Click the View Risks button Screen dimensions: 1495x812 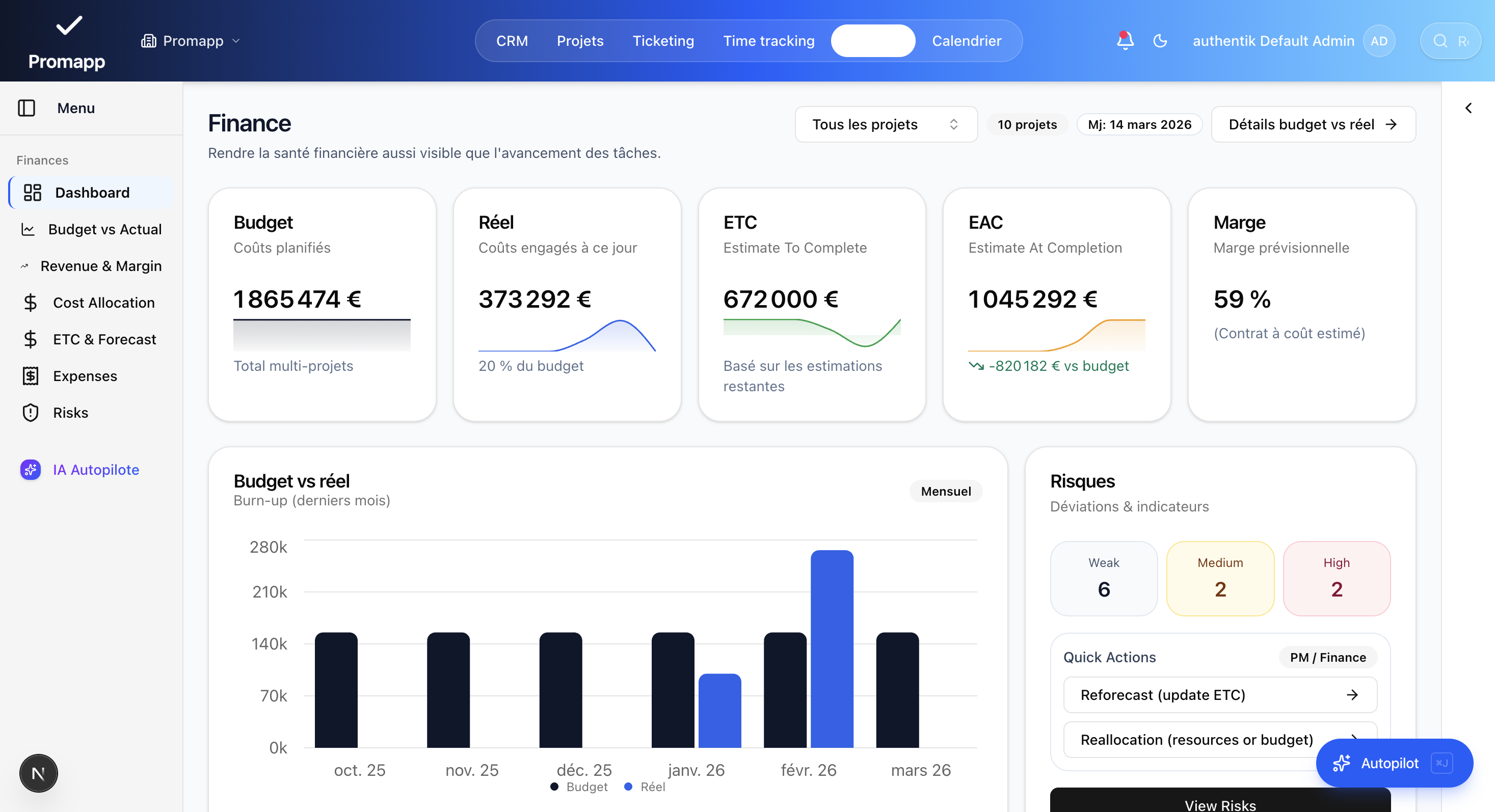click(x=1220, y=800)
